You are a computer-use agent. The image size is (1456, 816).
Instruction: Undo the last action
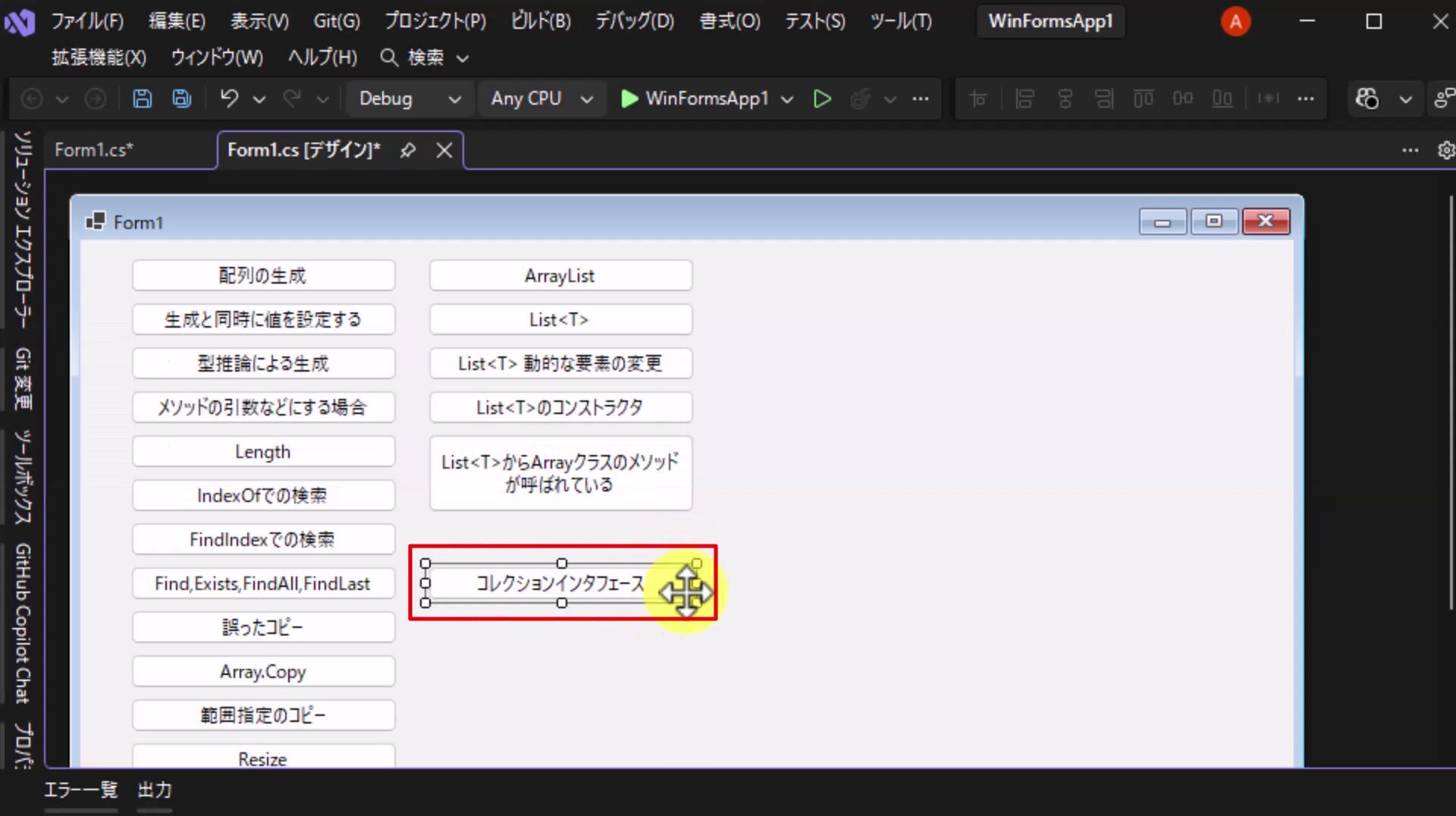pos(229,99)
